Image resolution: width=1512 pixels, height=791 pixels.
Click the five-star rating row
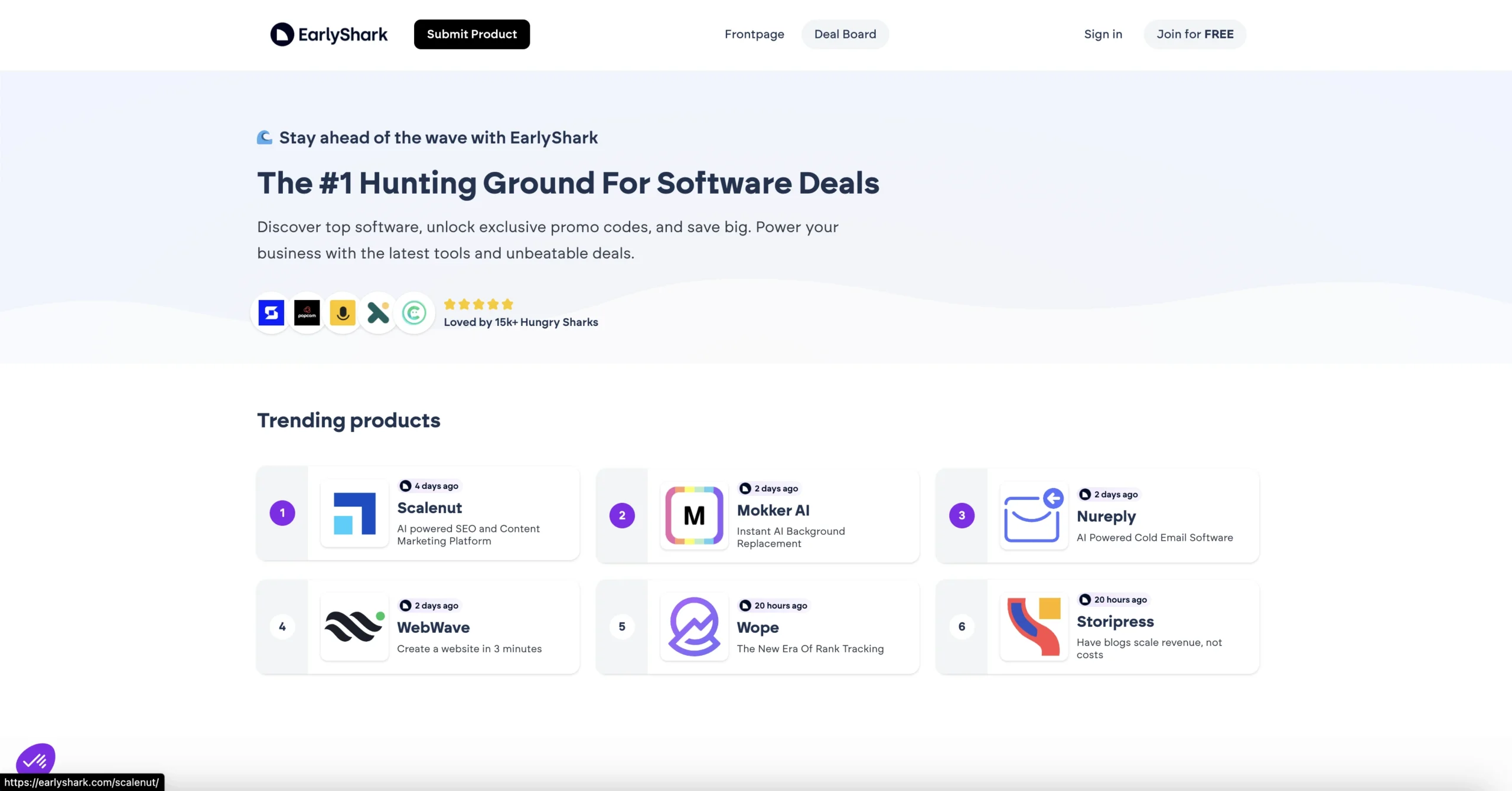478,304
